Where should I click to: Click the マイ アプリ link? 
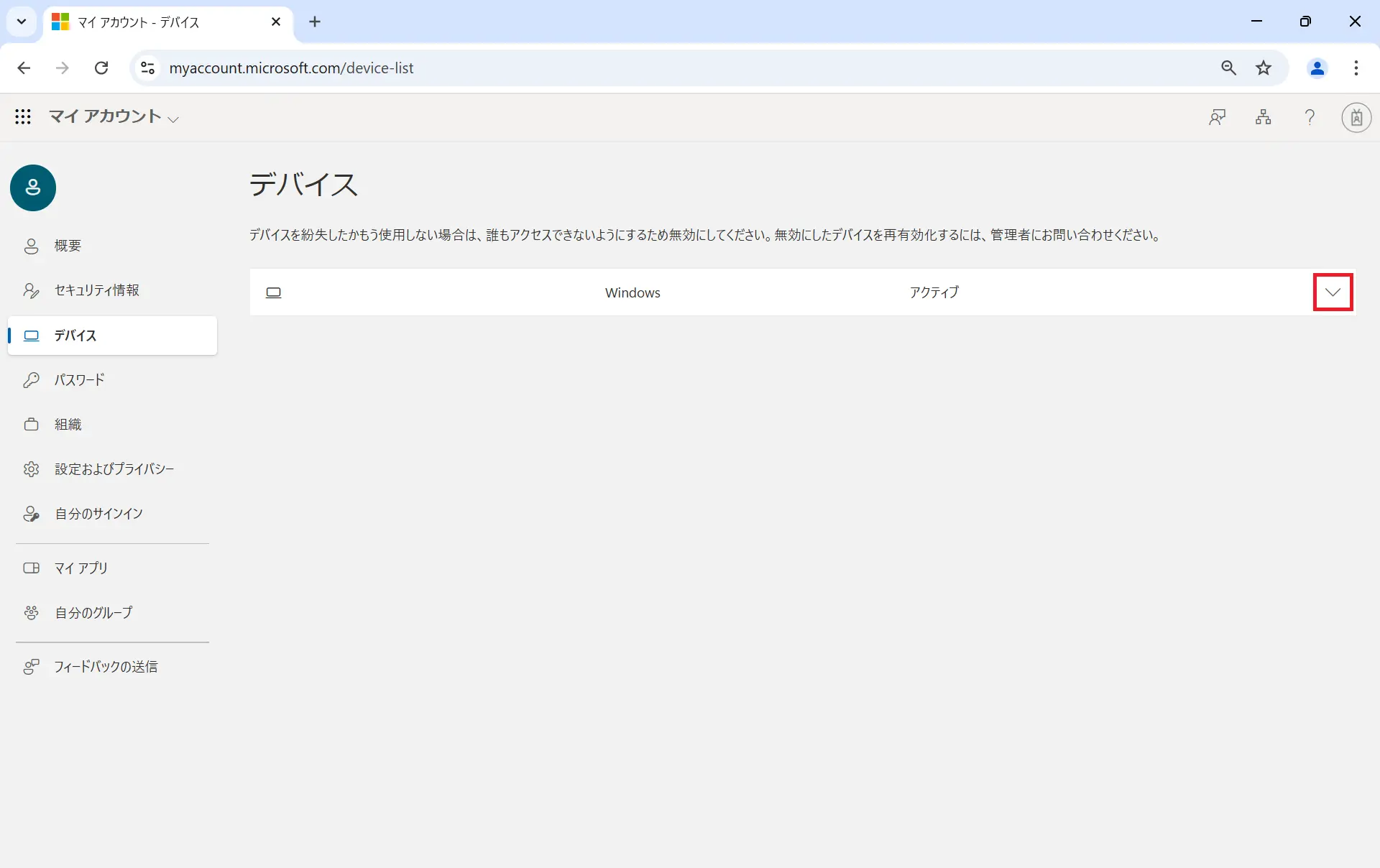coord(80,568)
